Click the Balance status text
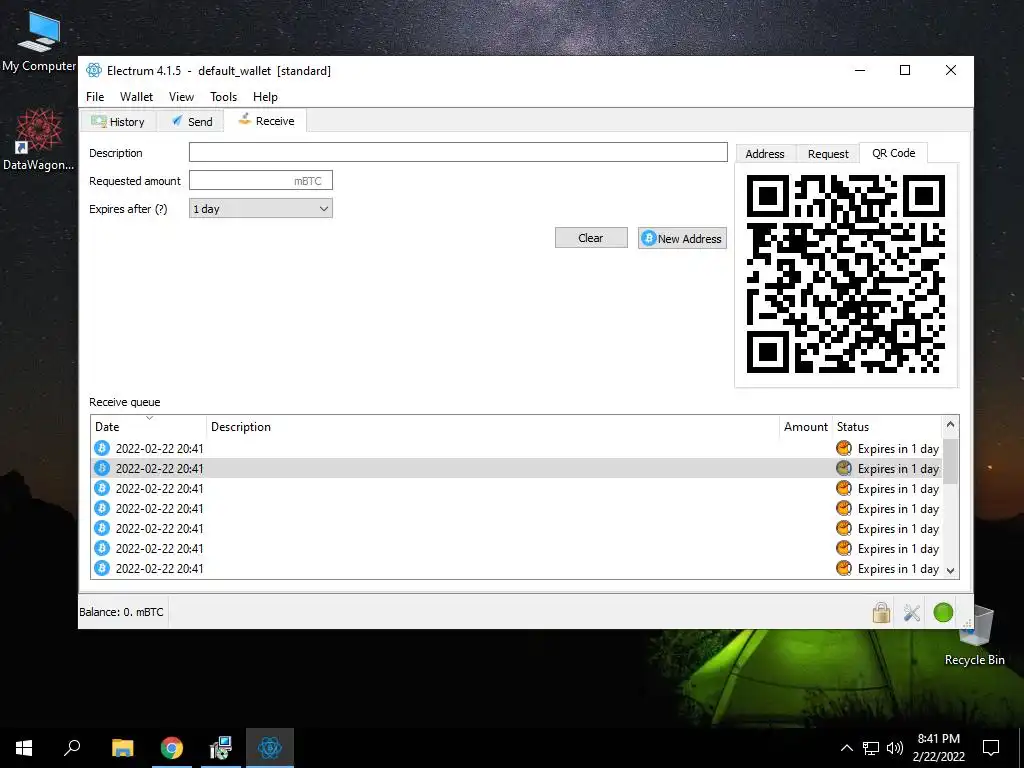The image size is (1024, 768). [121, 612]
